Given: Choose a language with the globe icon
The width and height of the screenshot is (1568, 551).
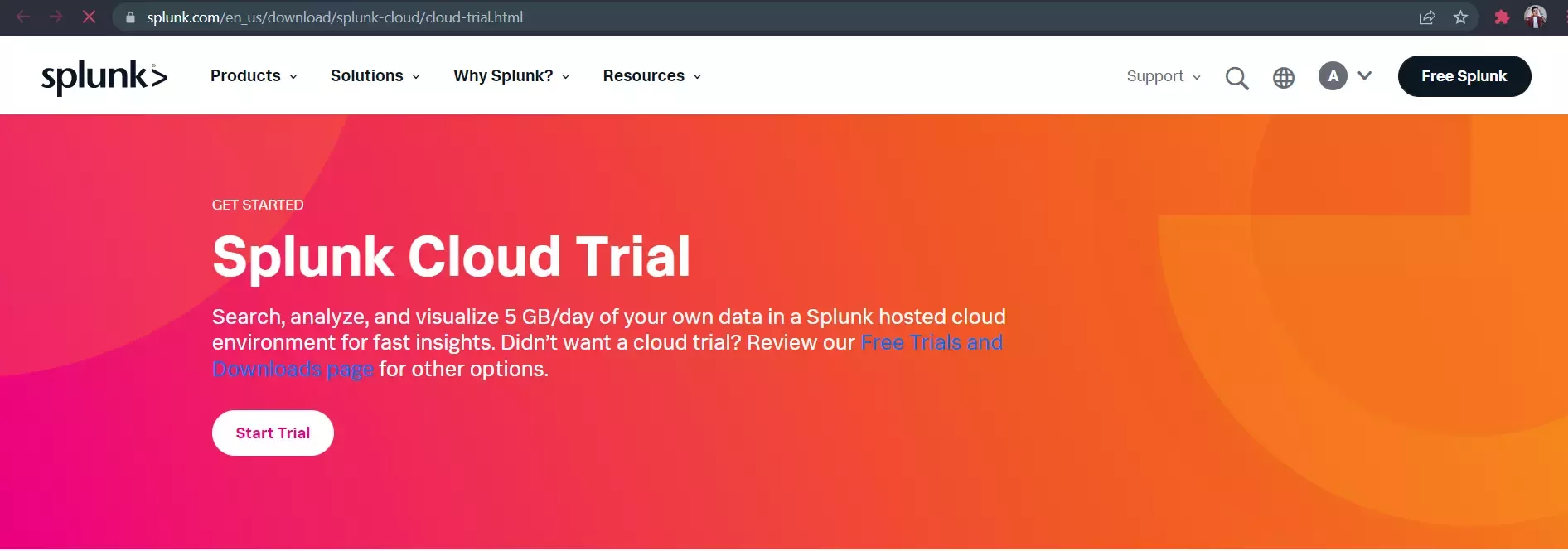Looking at the screenshot, I should [x=1284, y=78].
